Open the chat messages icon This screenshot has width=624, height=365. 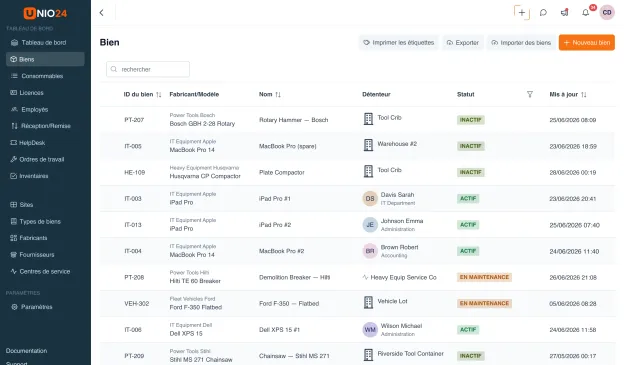(543, 13)
